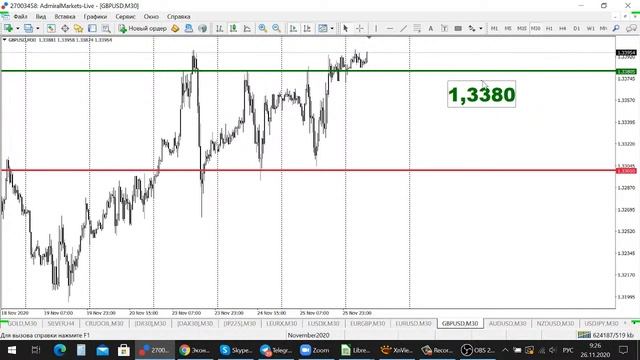Screen dimensions: 640x360
Task: Switch to the EURUSD,M30 chart tab
Action: [x=413, y=323]
